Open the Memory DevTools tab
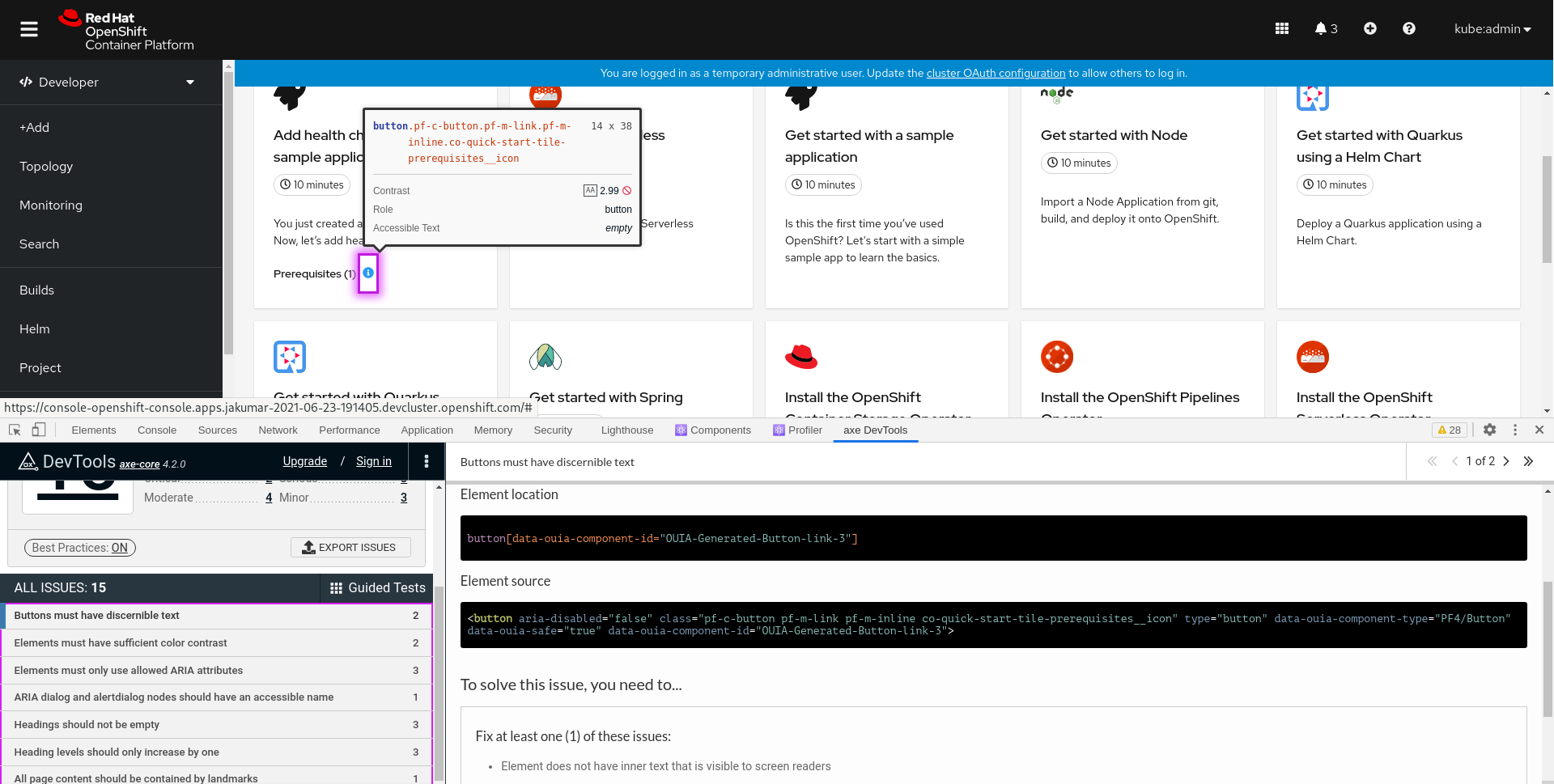The height and width of the screenshot is (784, 1554). coord(494,430)
